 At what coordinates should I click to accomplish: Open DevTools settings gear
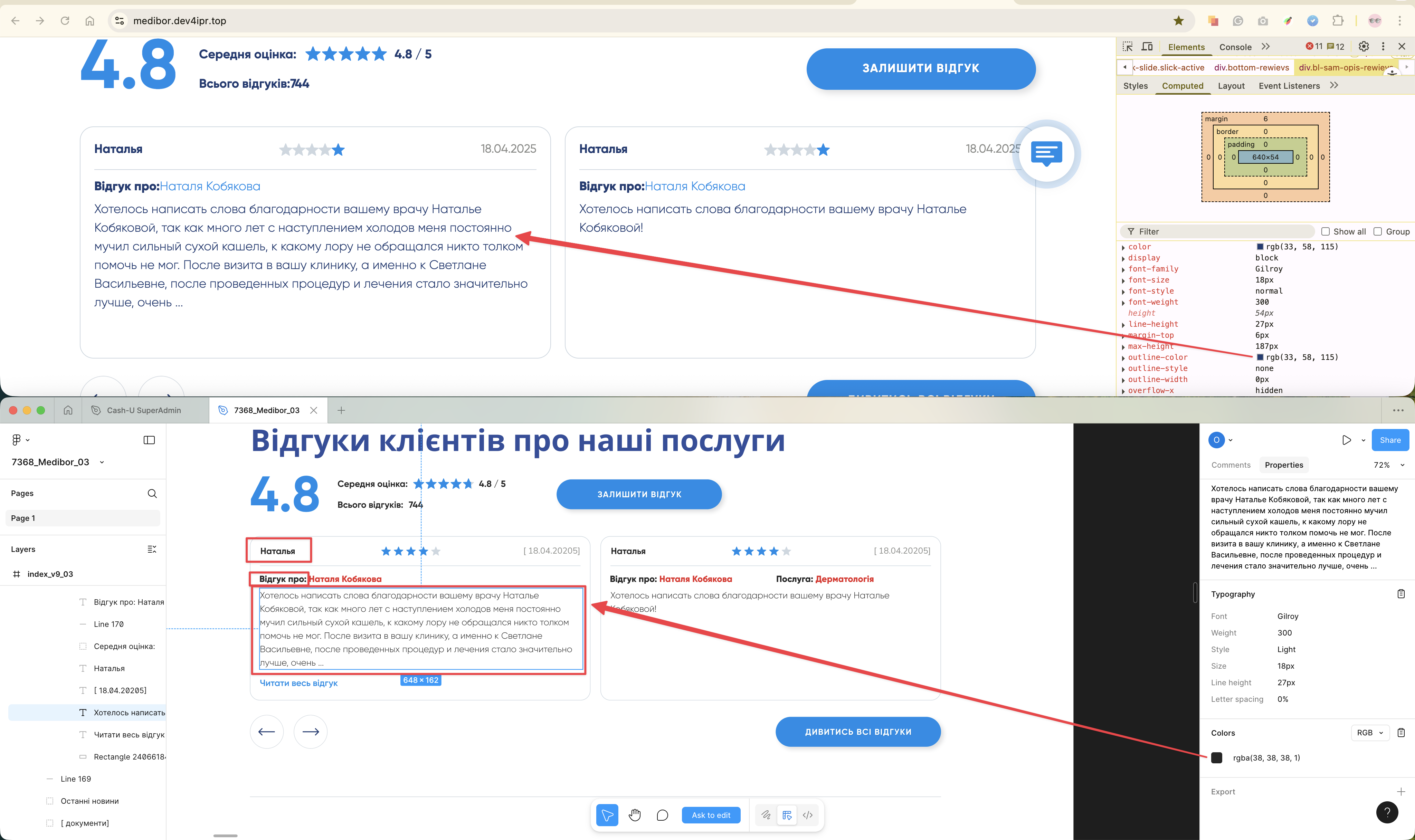point(1364,46)
